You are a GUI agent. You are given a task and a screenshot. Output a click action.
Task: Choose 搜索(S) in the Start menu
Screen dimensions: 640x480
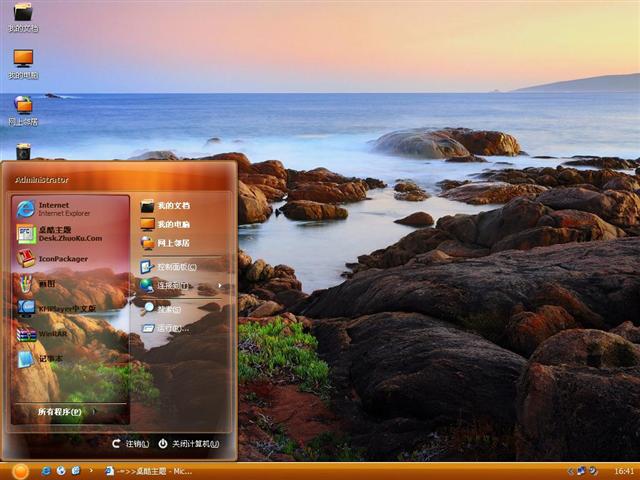[168, 309]
